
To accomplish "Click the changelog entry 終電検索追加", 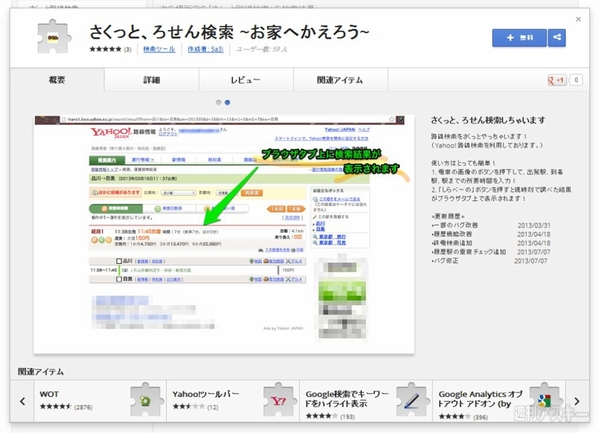I will click(452, 243).
